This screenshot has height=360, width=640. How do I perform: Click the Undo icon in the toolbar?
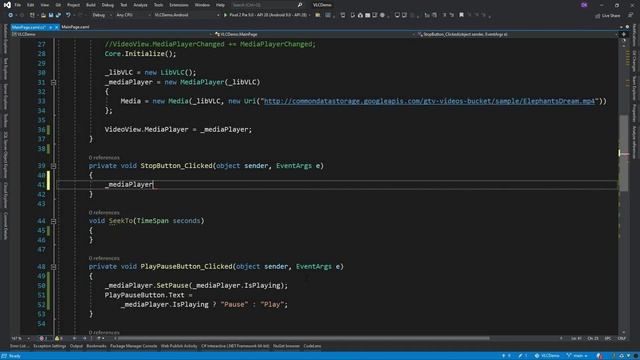(x=68, y=15)
